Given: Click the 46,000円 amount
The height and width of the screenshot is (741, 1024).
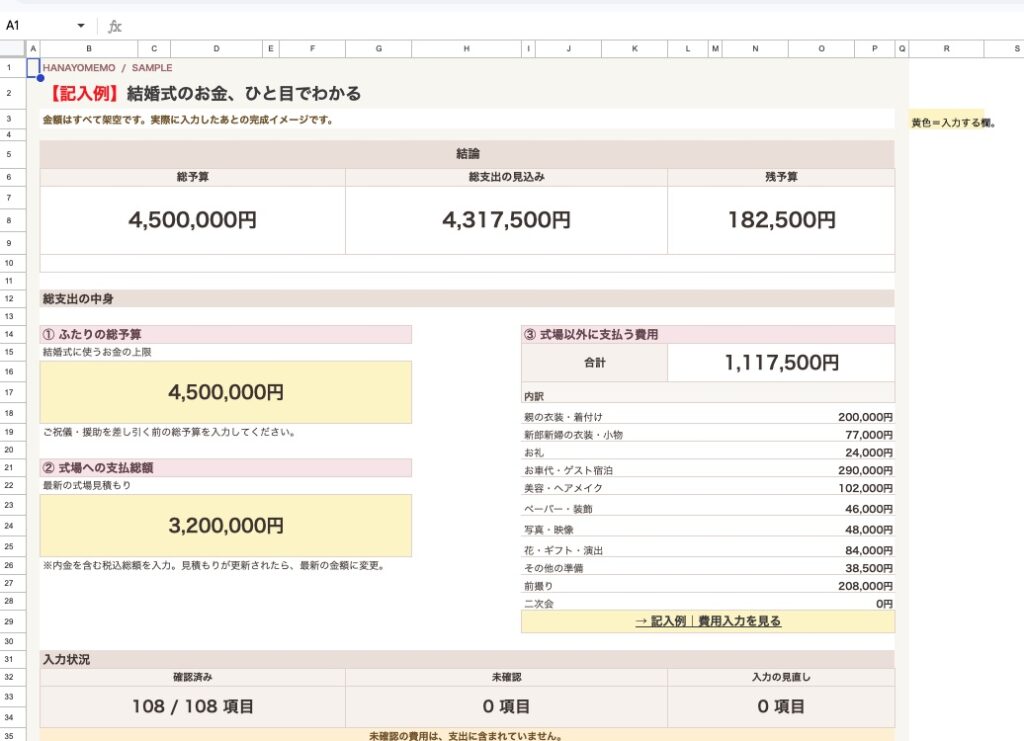Looking at the screenshot, I should pyautogui.click(x=869, y=509).
